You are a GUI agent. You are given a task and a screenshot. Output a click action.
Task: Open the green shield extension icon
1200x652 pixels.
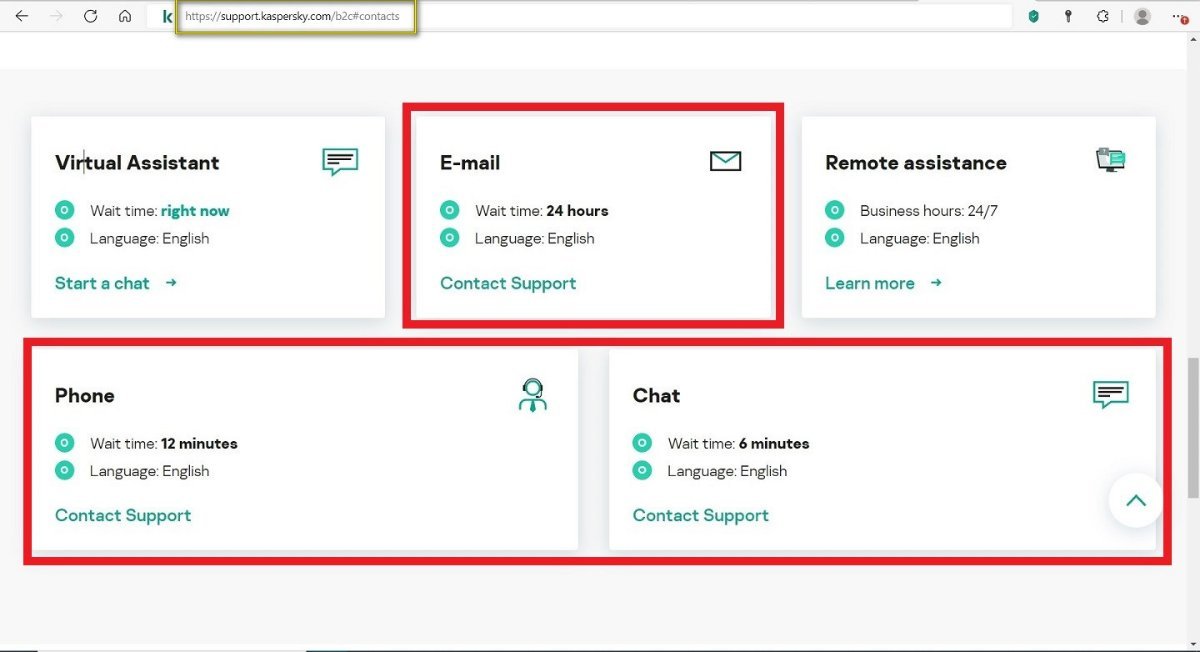[1034, 16]
